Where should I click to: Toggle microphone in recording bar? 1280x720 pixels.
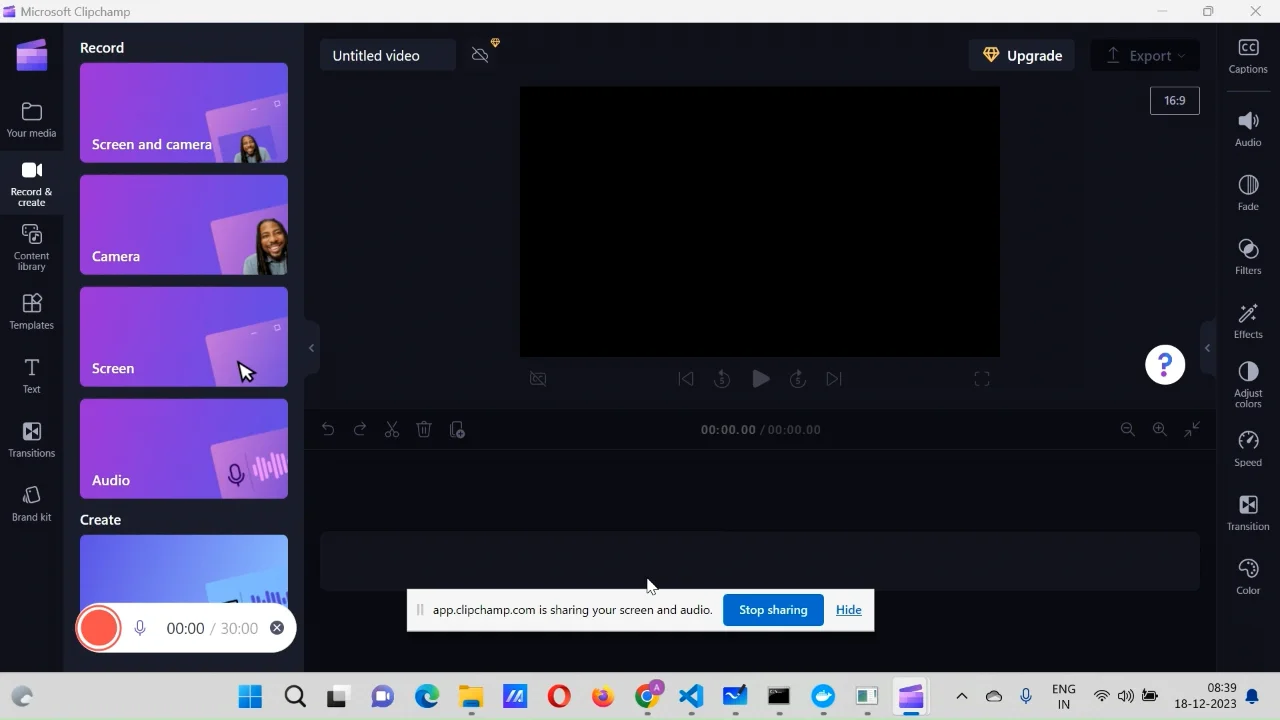[140, 628]
